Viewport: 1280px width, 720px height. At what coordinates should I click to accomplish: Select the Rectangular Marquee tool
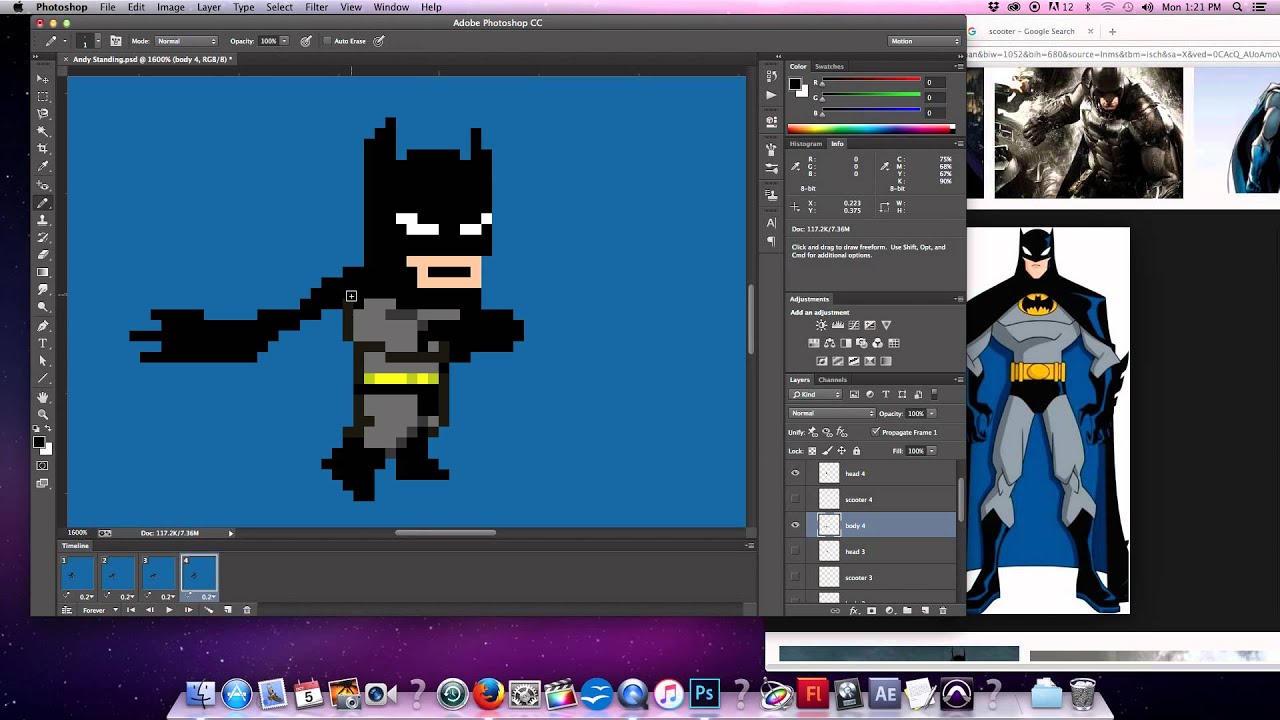click(43, 97)
